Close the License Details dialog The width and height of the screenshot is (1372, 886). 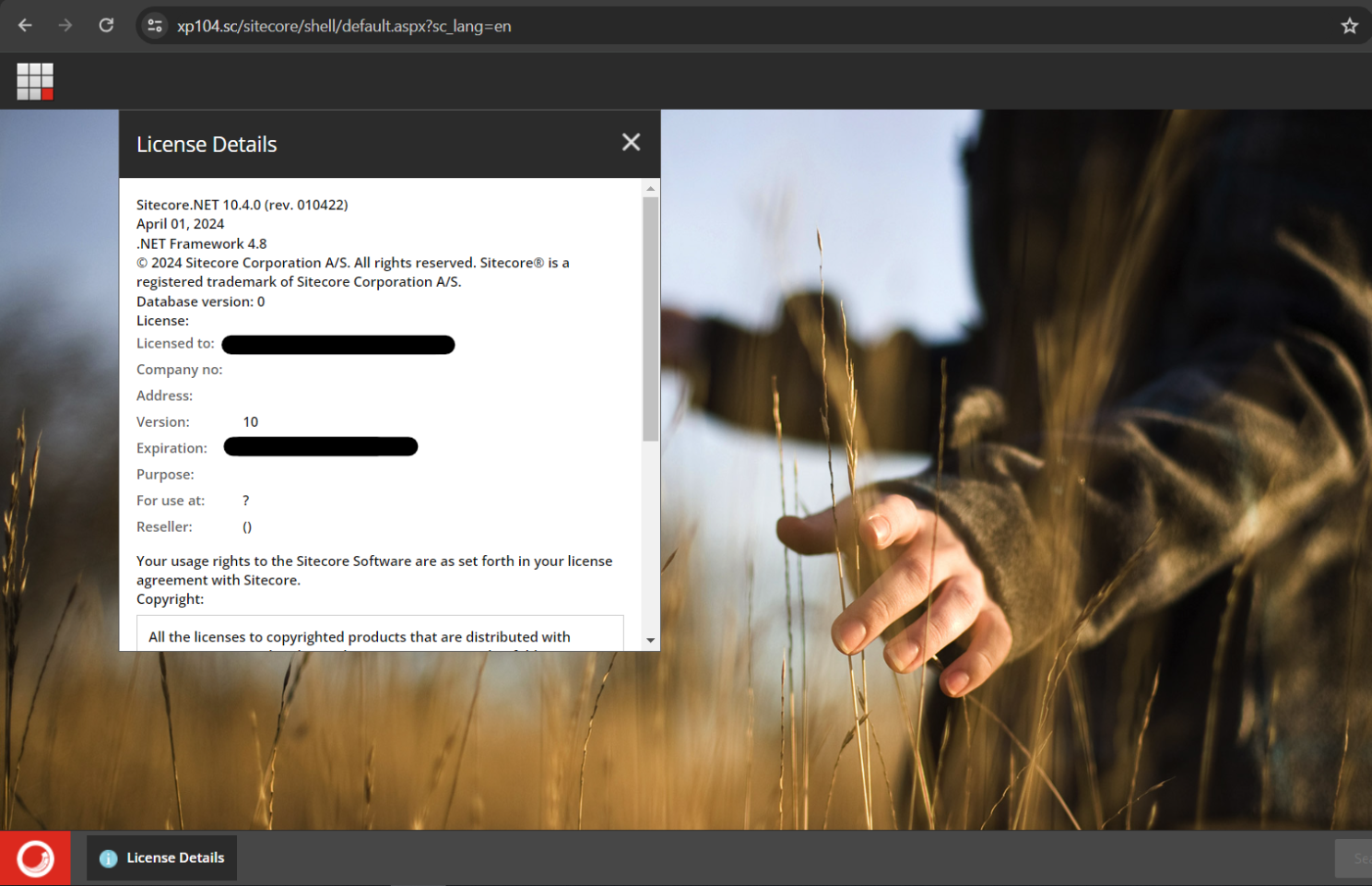pos(631,142)
